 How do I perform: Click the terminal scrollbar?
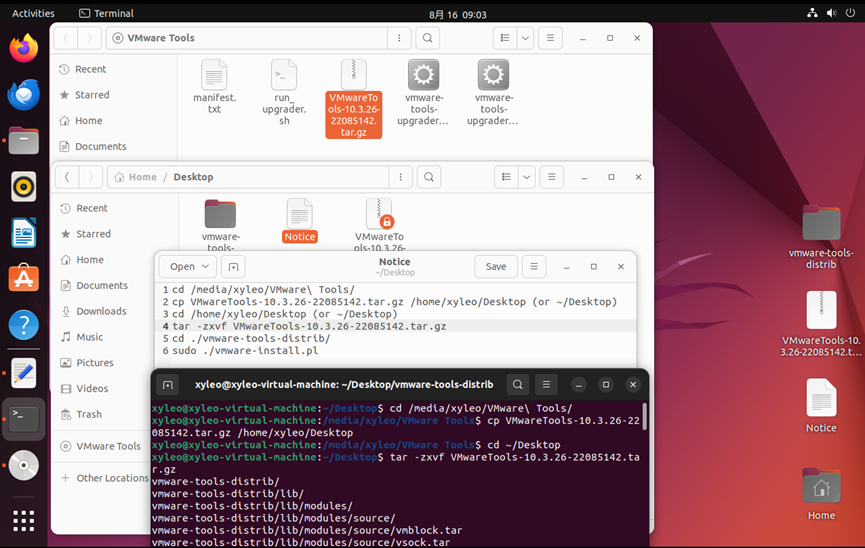pos(644,417)
